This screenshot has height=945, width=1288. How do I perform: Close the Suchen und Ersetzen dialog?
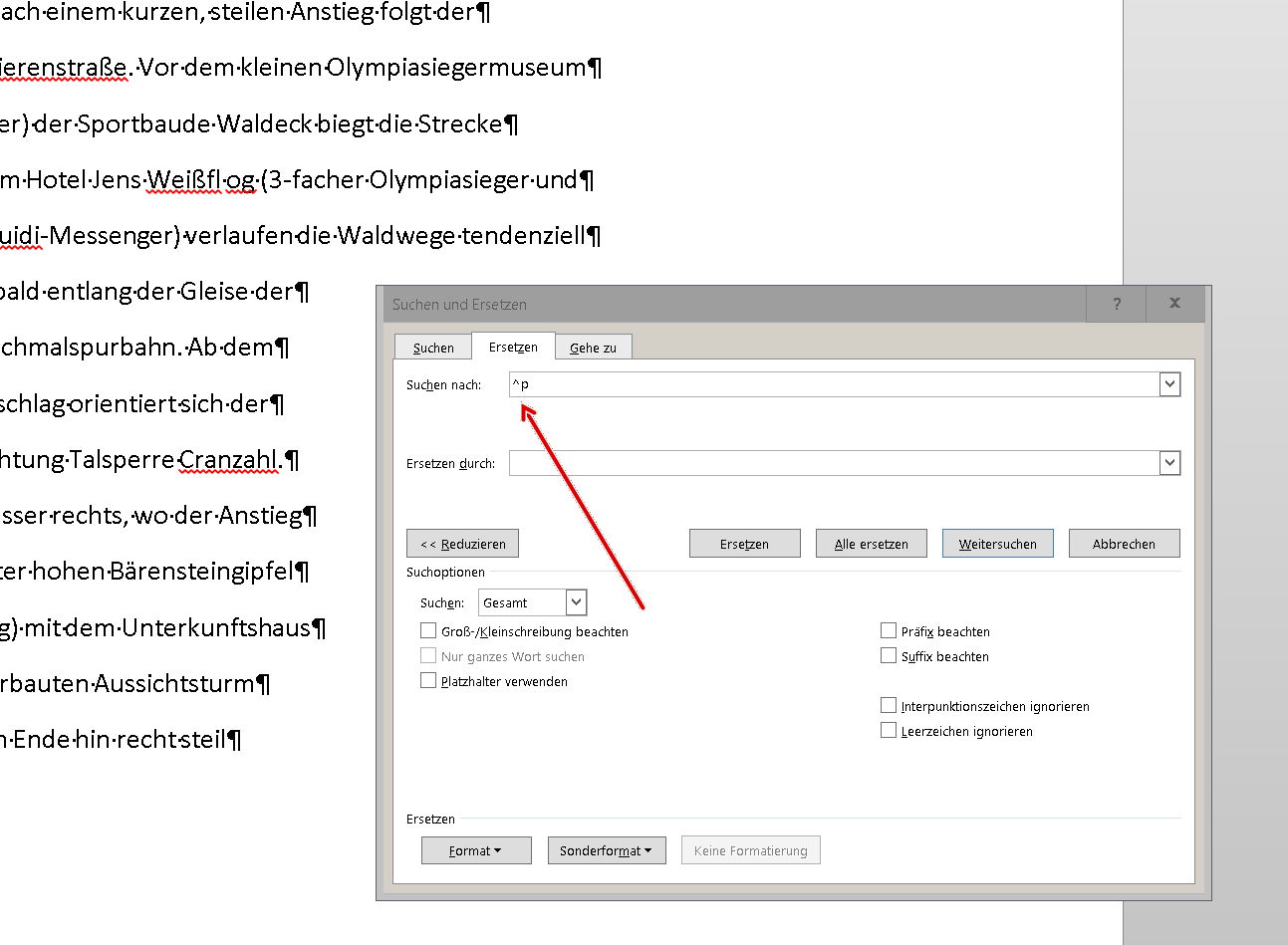coord(1174,304)
